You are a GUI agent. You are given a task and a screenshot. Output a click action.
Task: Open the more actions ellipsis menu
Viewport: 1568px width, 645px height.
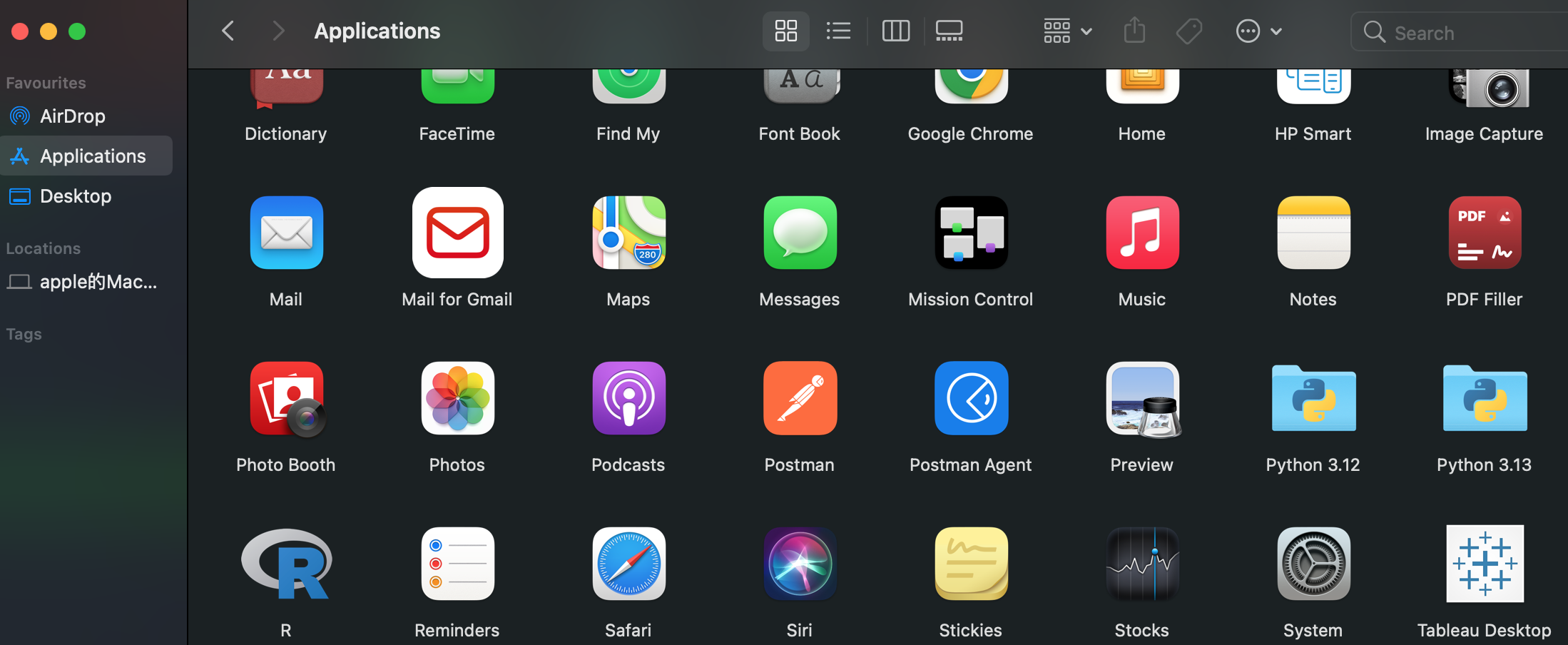click(1258, 31)
